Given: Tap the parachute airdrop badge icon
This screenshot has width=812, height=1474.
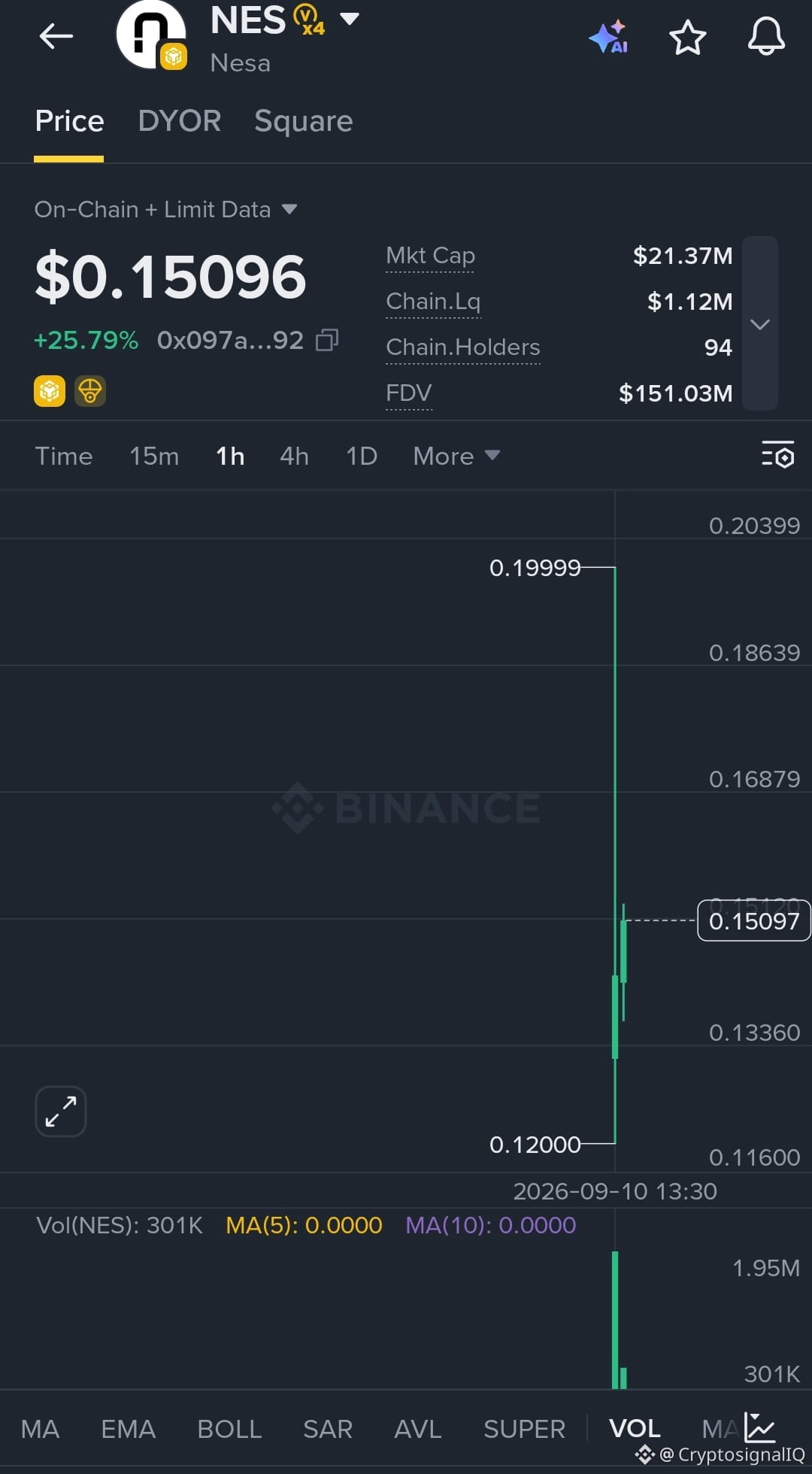Looking at the screenshot, I should pyautogui.click(x=90, y=391).
